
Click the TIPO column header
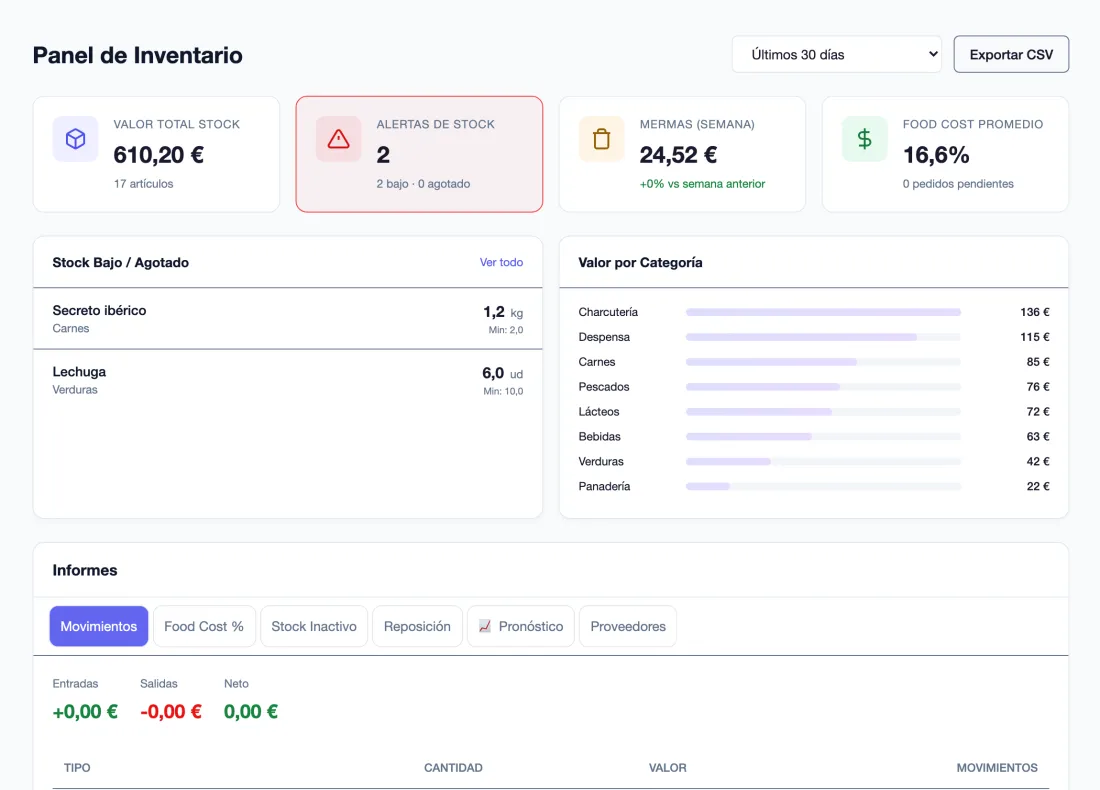coord(77,768)
